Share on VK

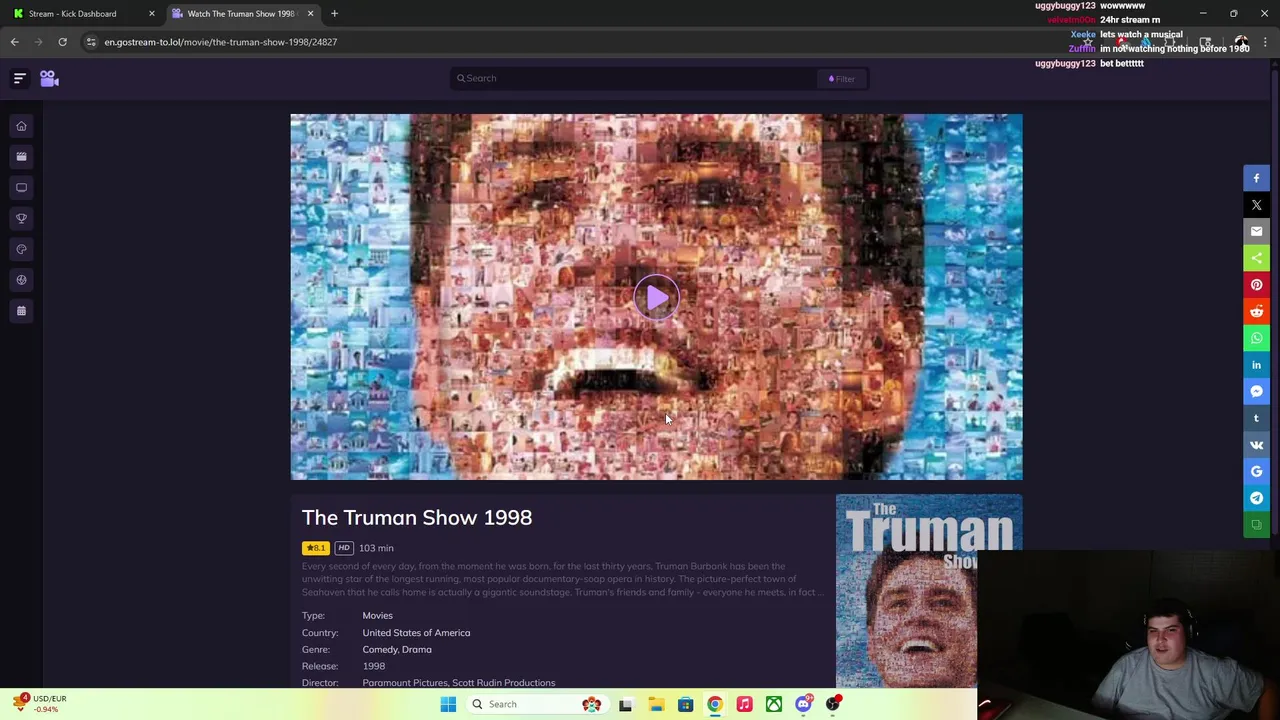[1256, 445]
